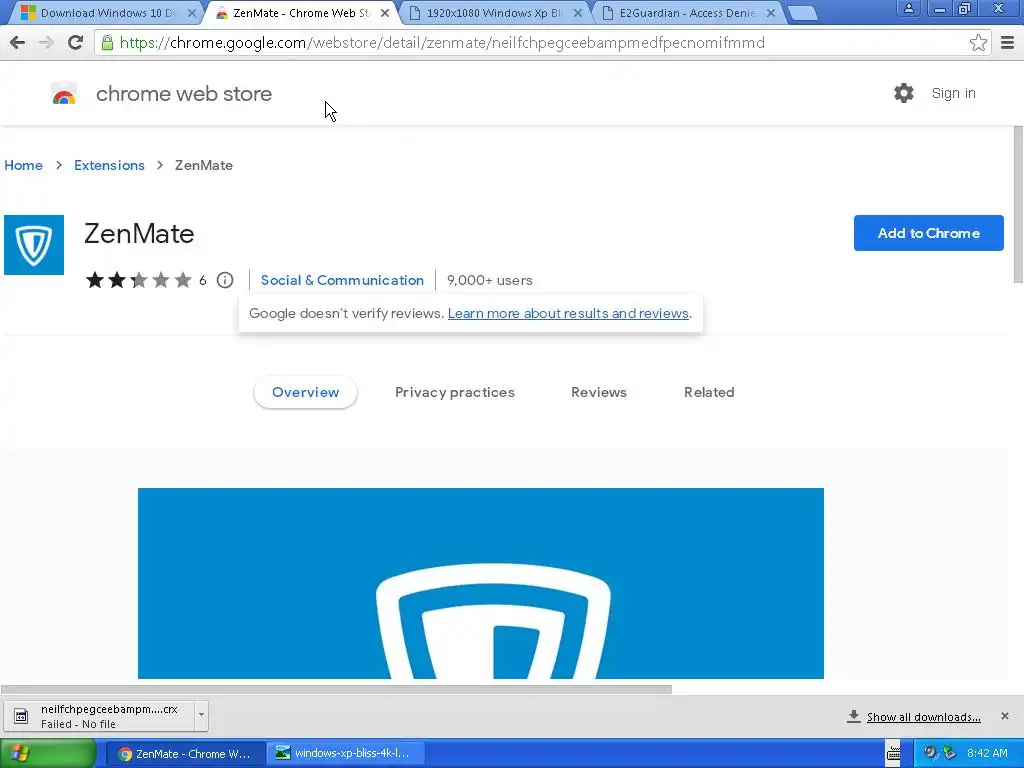This screenshot has width=1024, height=768.
Task: Close the downloads bar
Action: 1005,716
